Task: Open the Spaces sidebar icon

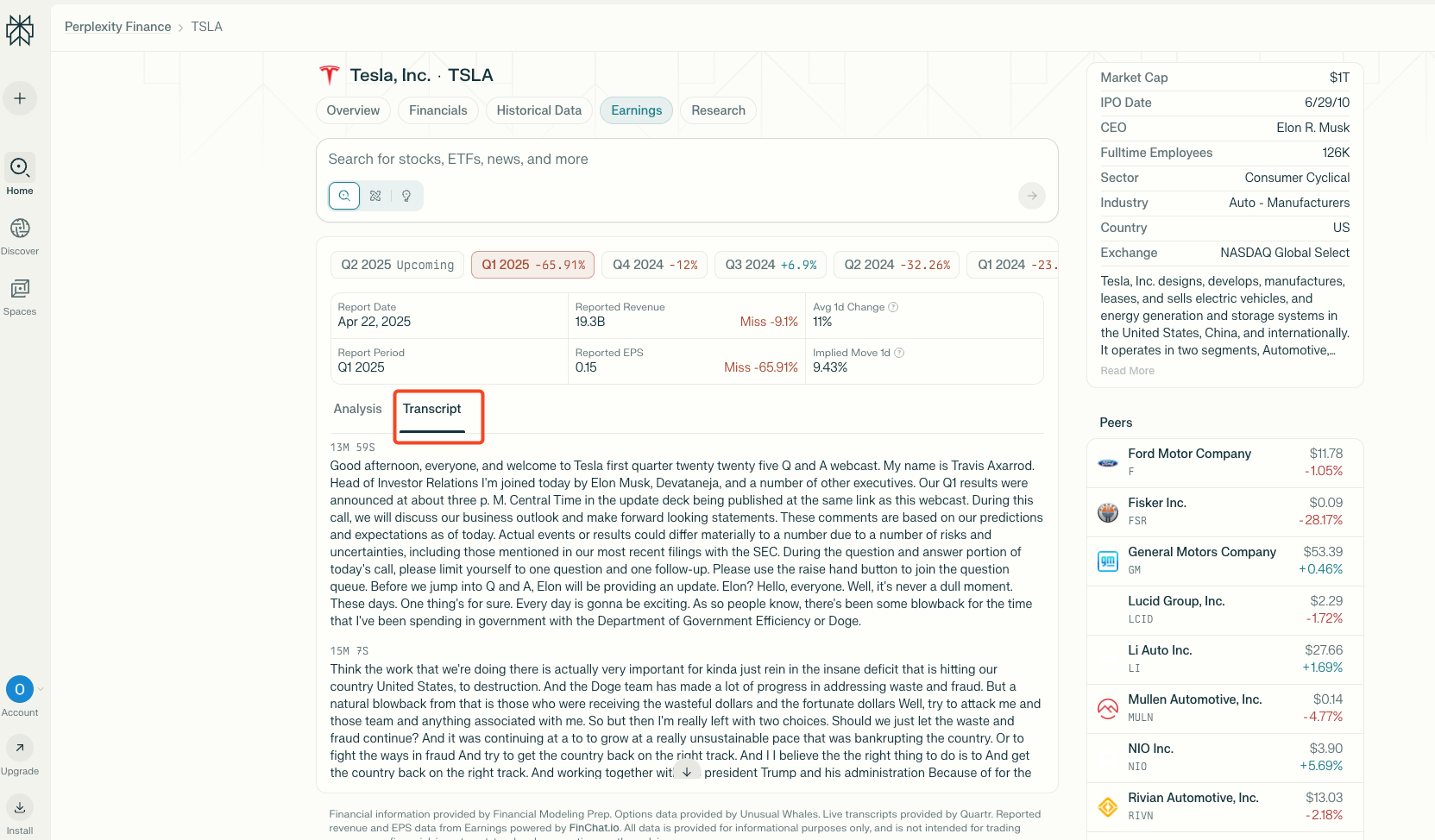Action: [20, 288]
